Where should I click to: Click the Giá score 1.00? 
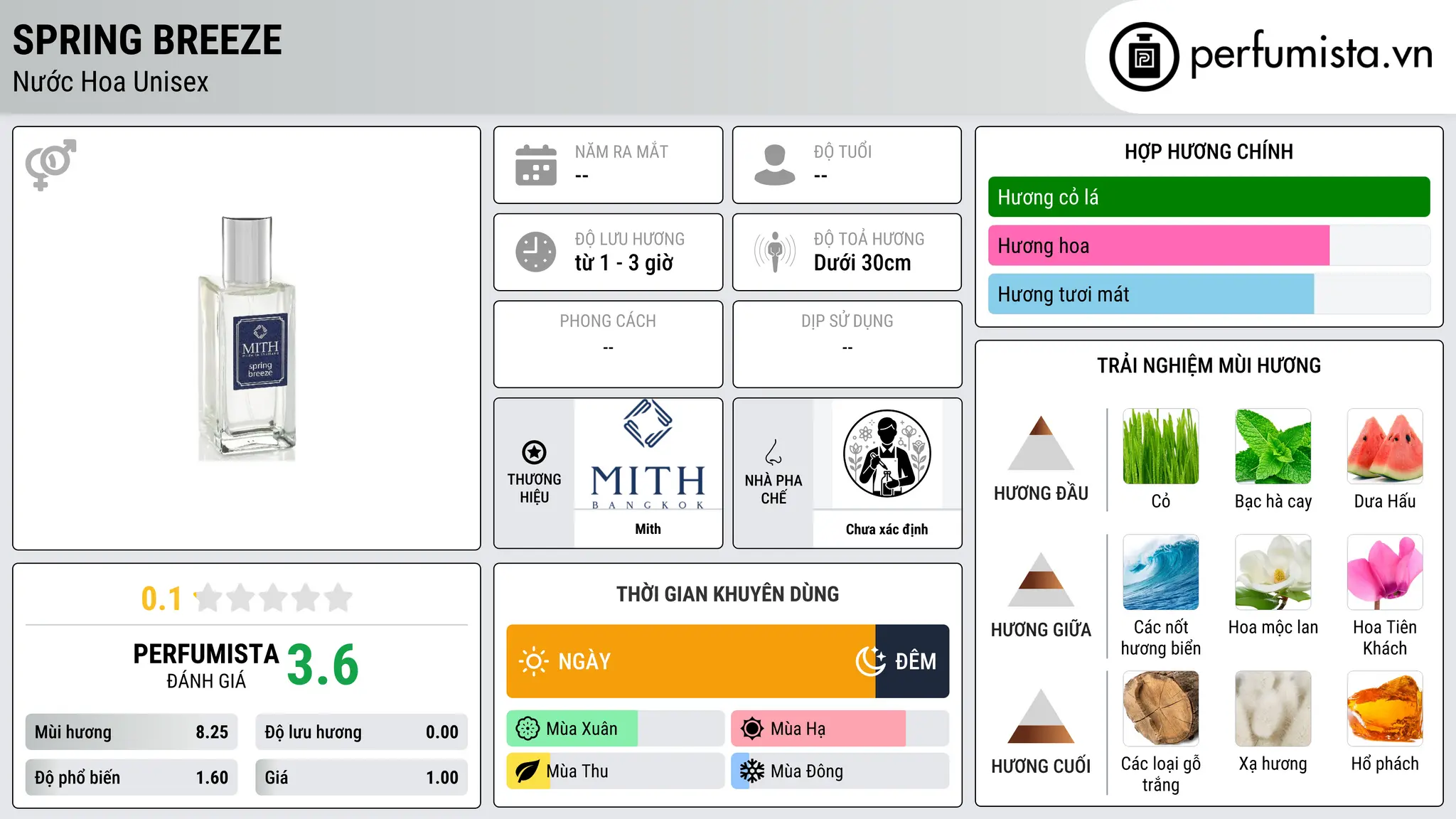(442, 778)
